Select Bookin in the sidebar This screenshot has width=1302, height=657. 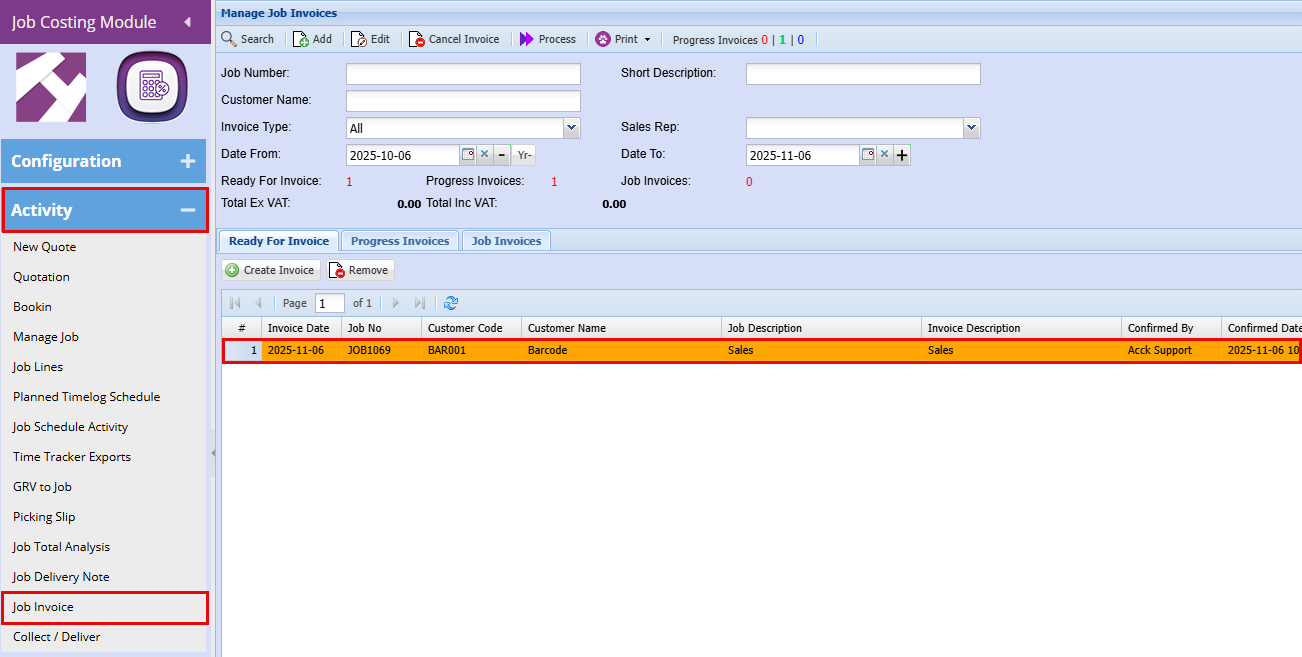point(32,307)
